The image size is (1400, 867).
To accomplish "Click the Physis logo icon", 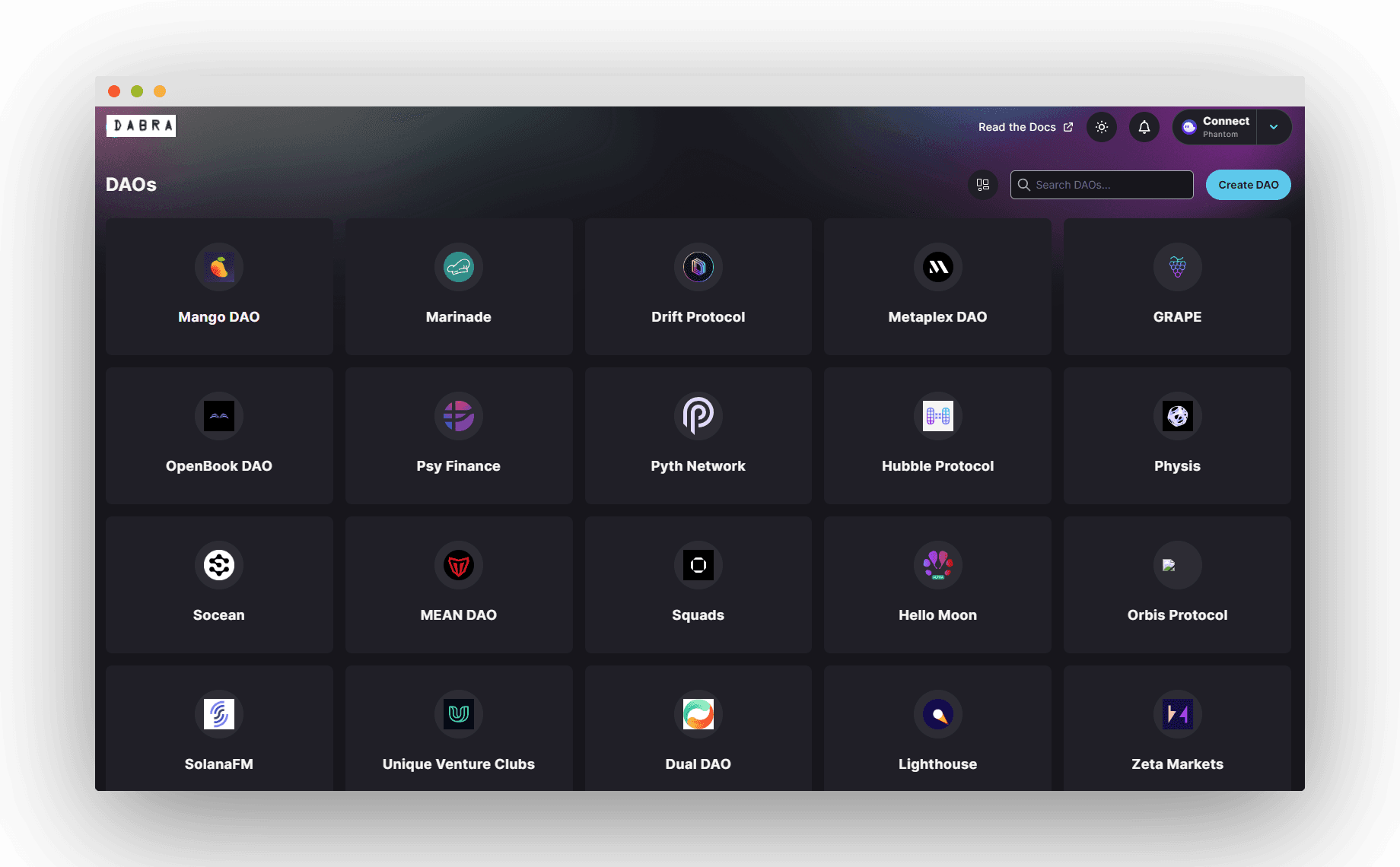I will click(1178, 416).
